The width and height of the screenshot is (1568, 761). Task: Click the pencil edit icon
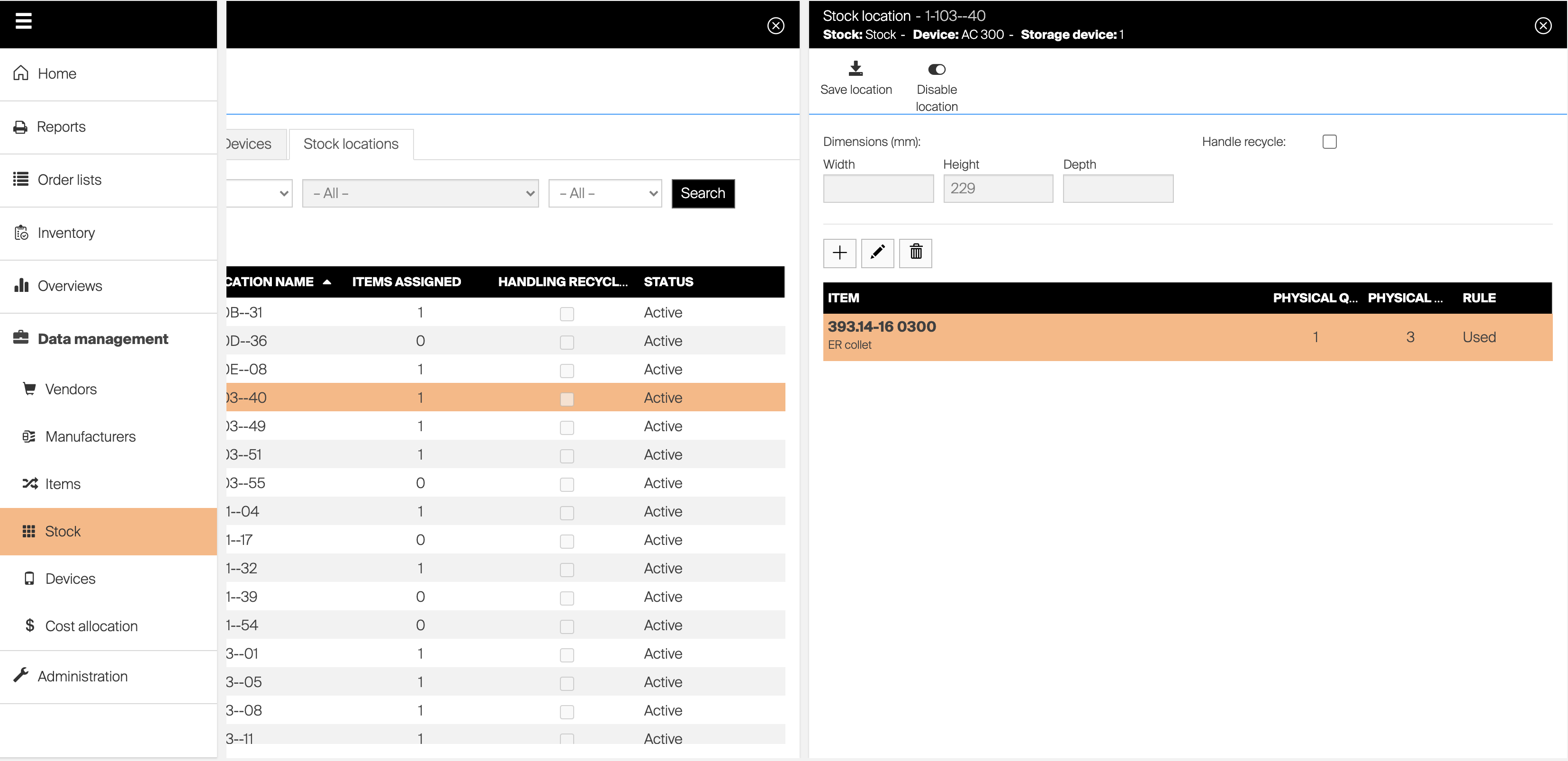[x=877, y=253]
